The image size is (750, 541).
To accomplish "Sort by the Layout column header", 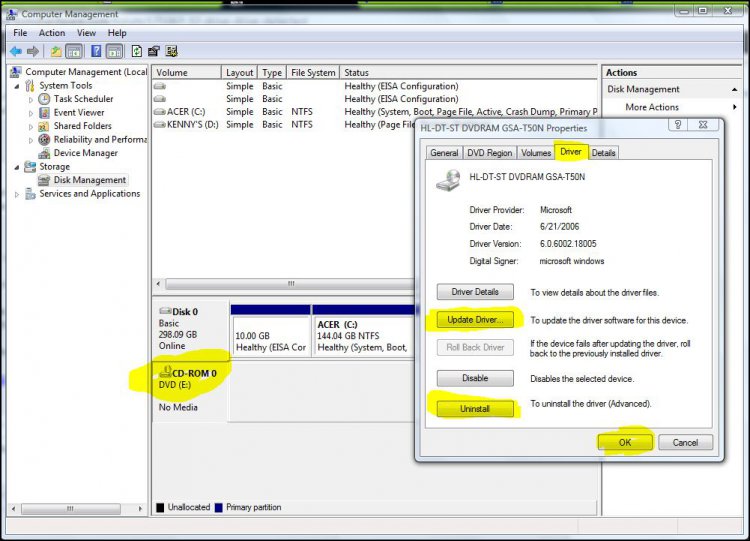I will coord(239,73).
